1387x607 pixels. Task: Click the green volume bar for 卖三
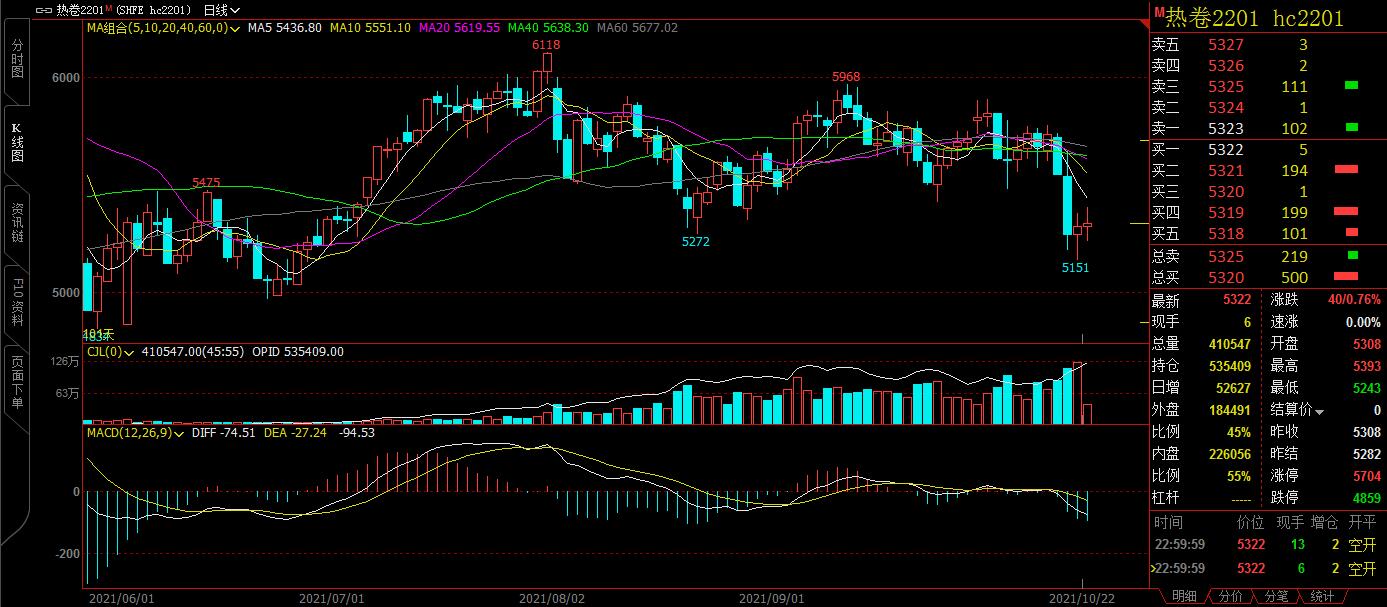point(1352,86)
